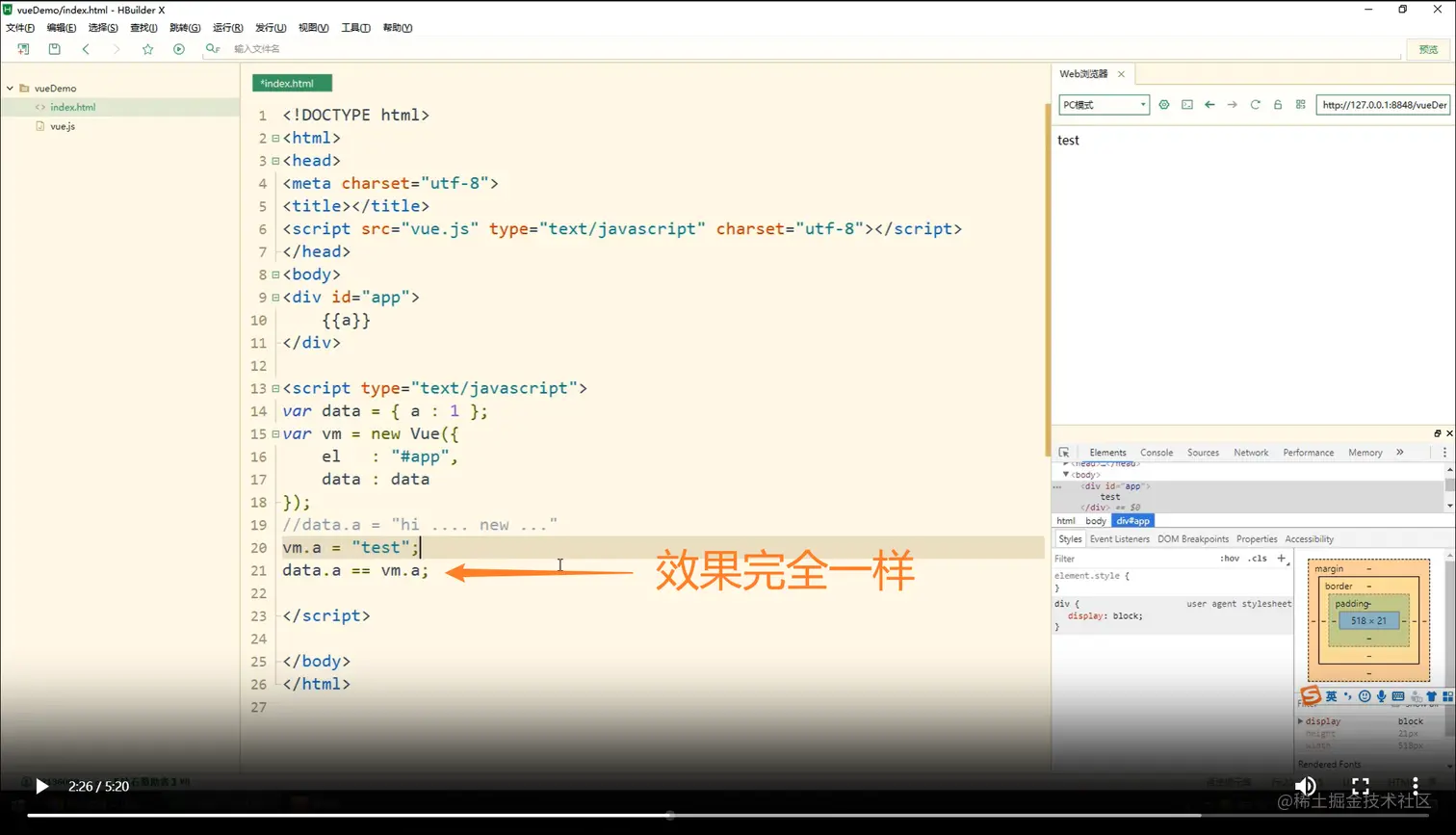Close the Web浏览器 tab
This screenshot has width=1456, height=835.
[x=1121, y=74]
